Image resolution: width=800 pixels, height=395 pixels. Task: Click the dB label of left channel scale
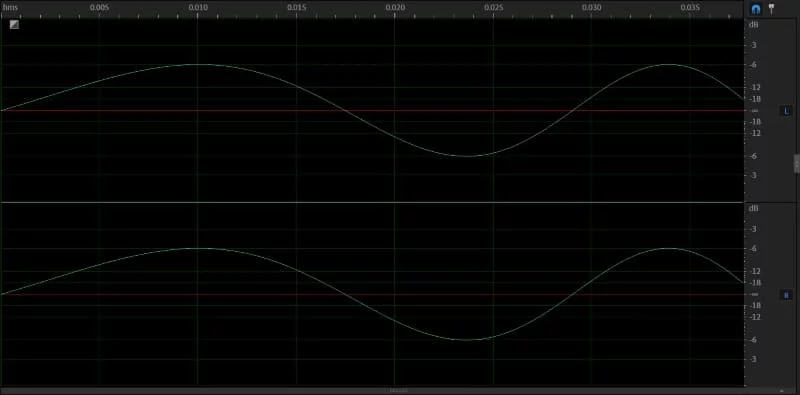tap(754, 24)
